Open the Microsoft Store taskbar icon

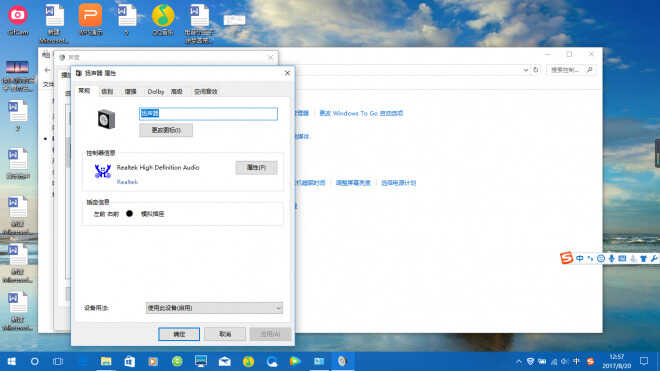click(130, 361)
